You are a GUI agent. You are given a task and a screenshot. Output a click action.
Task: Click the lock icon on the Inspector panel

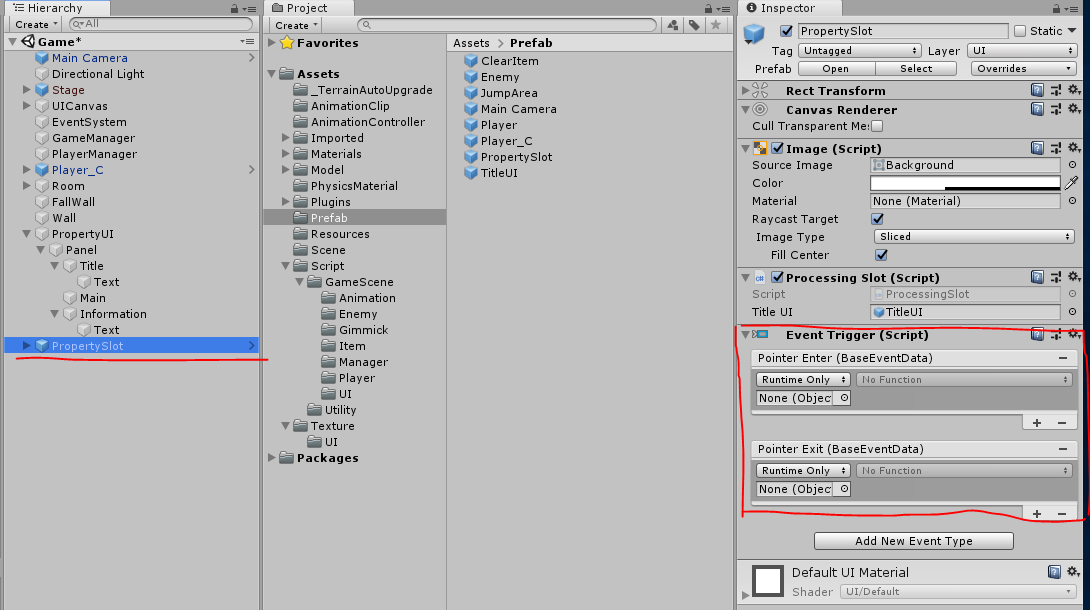[x=1057, y=8]
